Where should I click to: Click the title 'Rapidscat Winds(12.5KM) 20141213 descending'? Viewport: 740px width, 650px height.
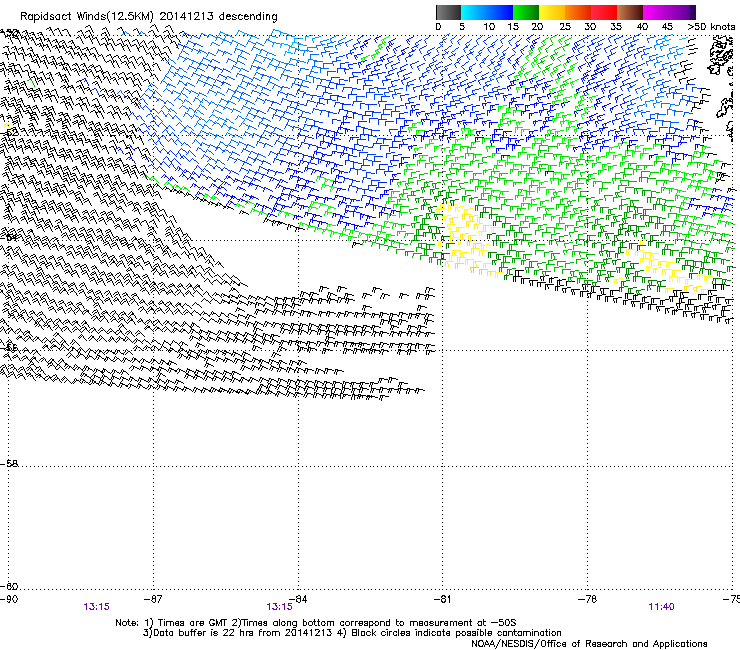click(149, 17)
